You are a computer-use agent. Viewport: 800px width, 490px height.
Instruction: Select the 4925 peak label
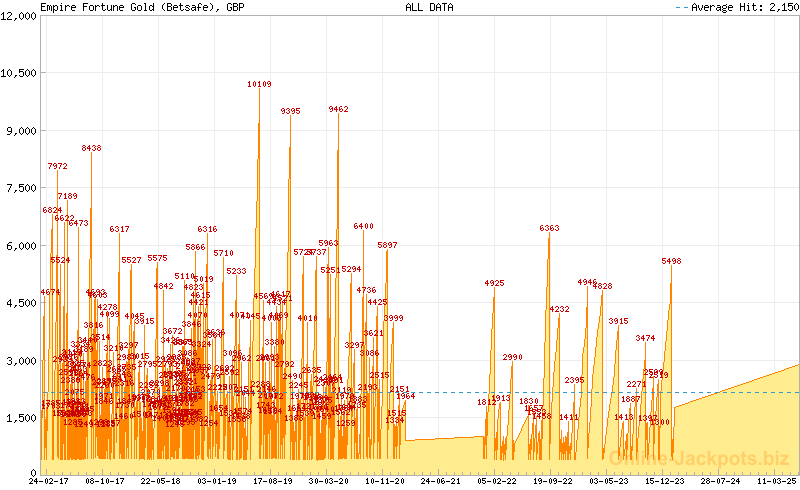(494, 283)
